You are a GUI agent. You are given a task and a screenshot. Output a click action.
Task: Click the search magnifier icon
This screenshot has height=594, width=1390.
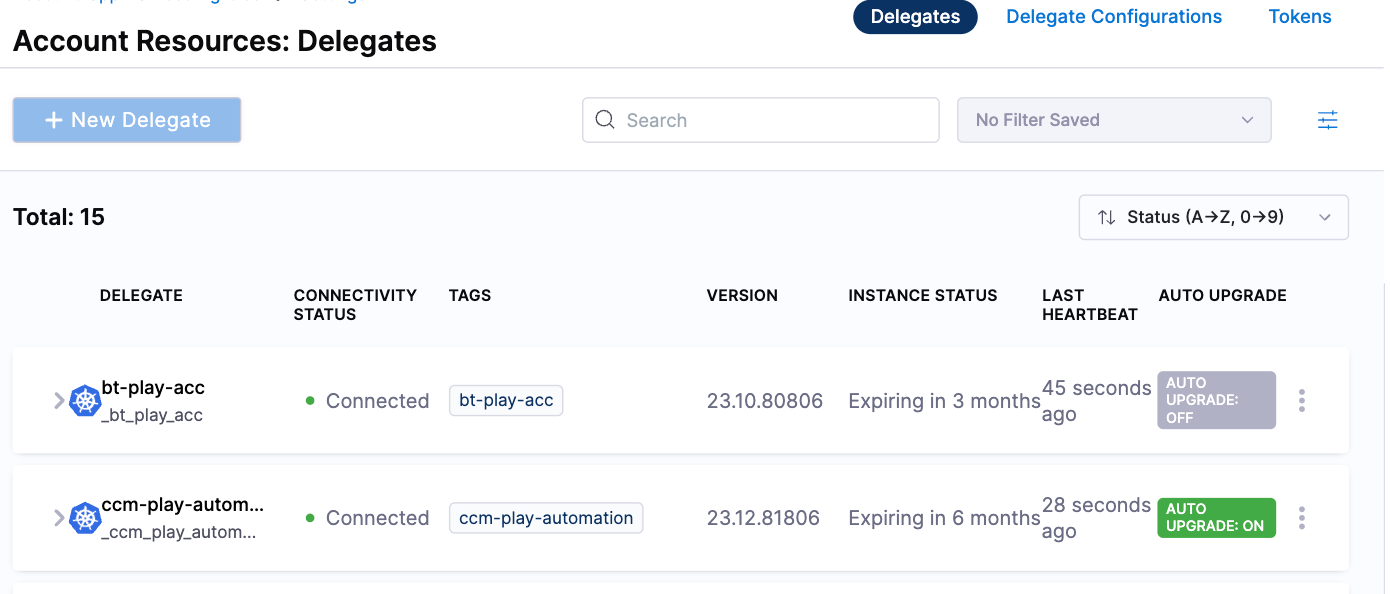[x=605, y=120]
